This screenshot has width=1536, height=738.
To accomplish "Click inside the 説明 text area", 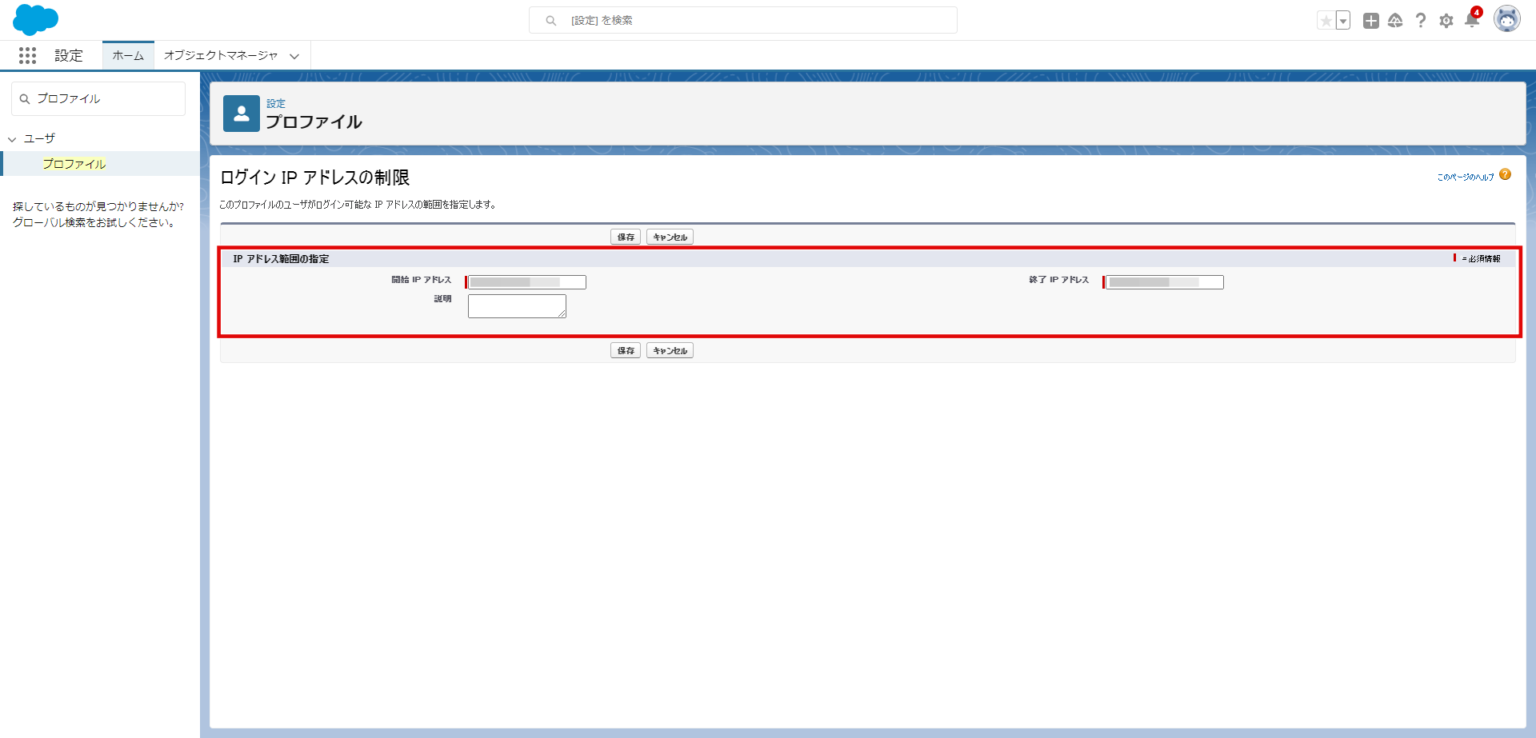I will 516,305.
